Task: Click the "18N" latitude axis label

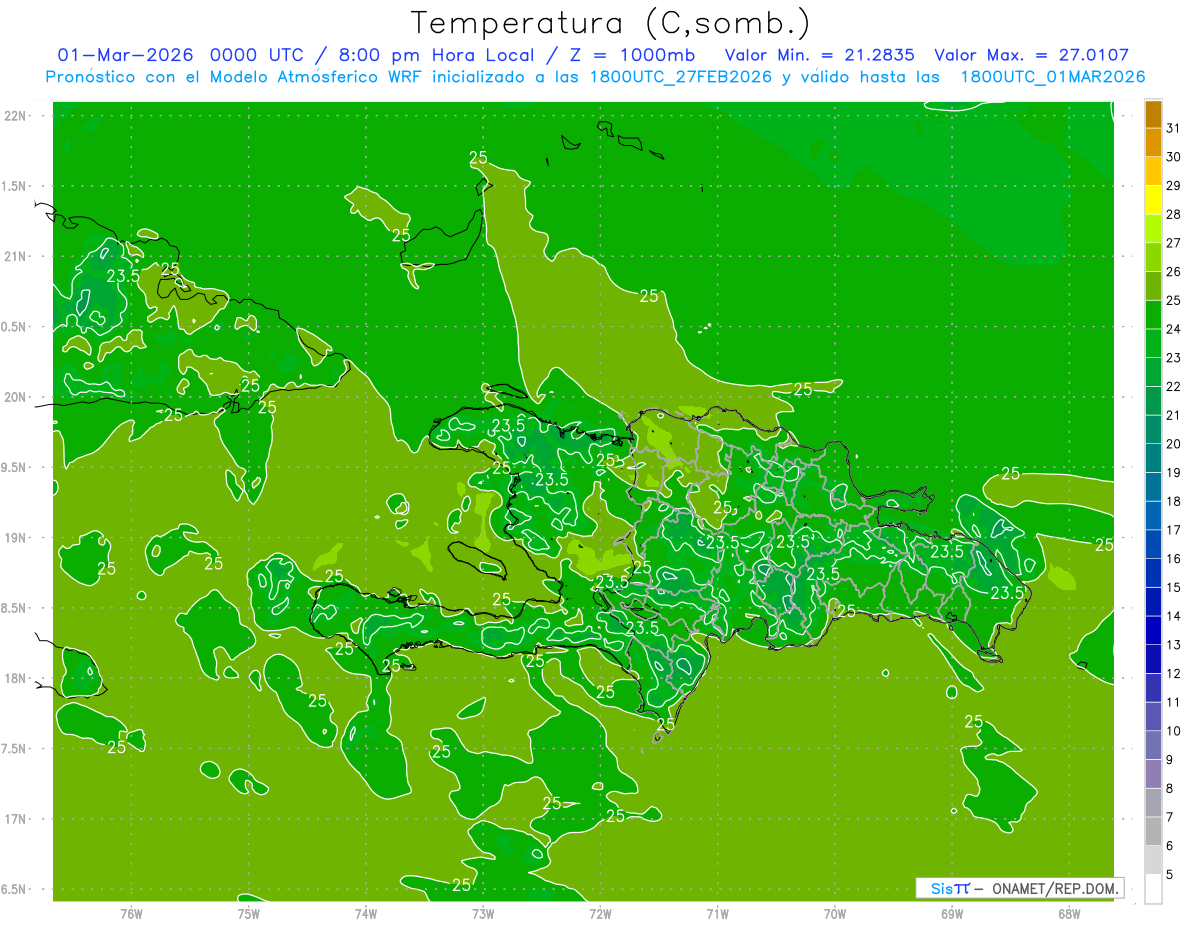Action: 17,679
